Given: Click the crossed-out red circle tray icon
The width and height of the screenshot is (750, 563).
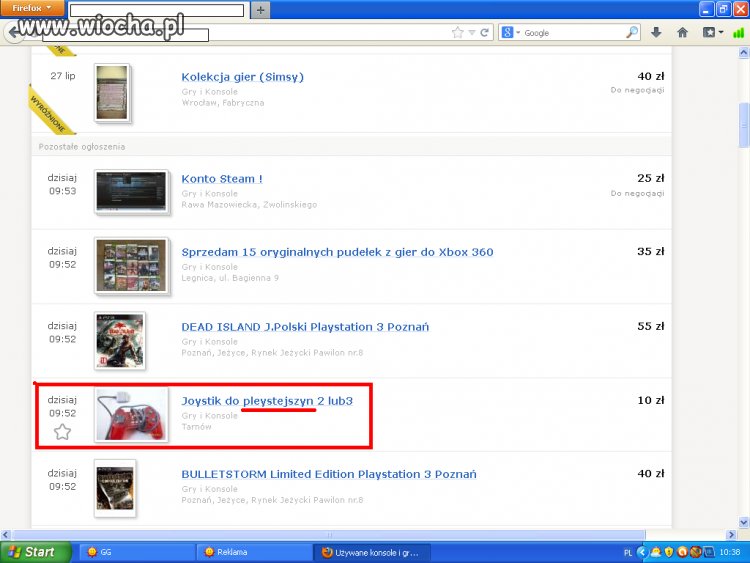Looking at the screenshot, I should (x=695, y=552).
